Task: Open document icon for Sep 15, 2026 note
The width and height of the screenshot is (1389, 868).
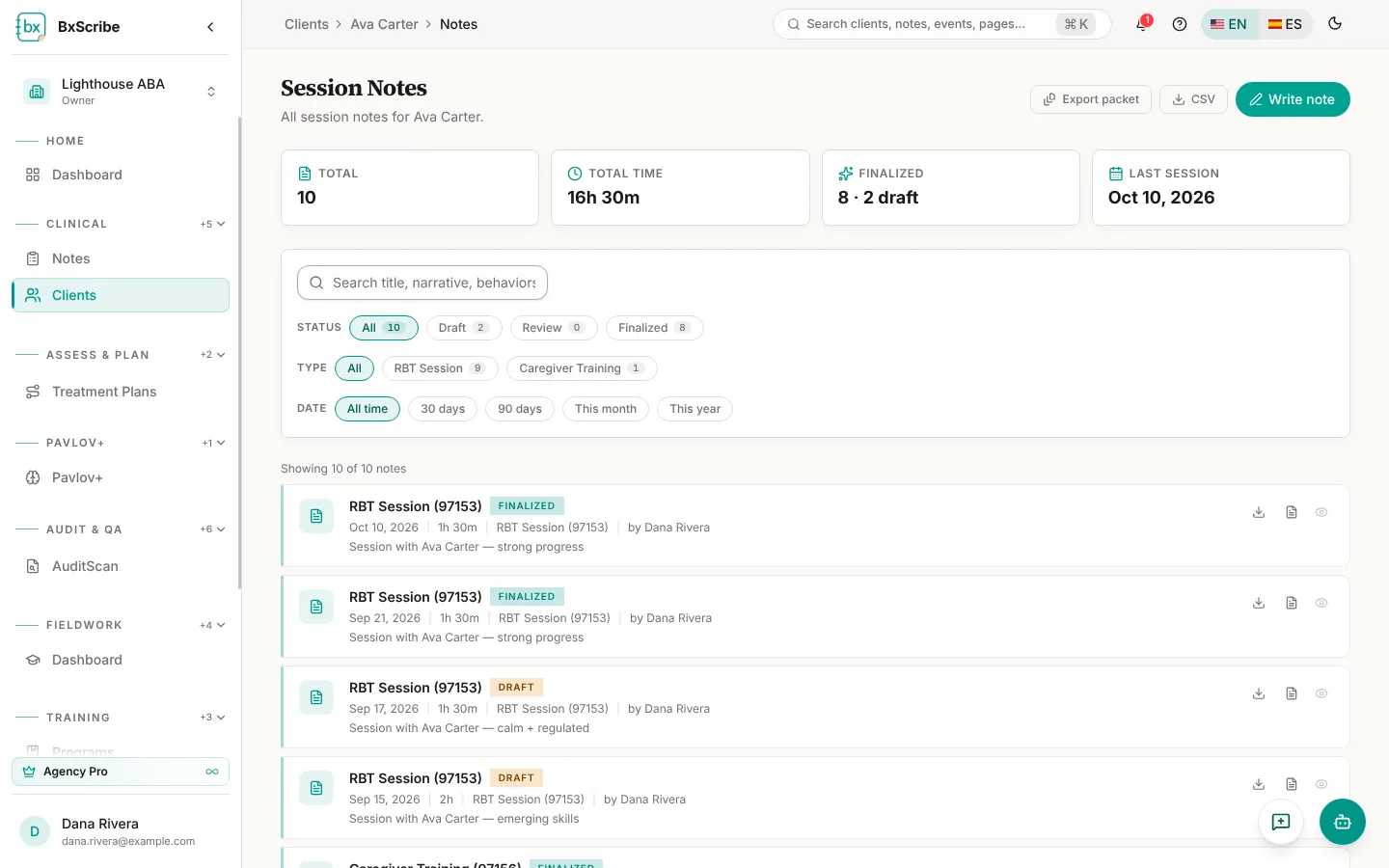Action: pyautogui.click(x=1292, y=784)
